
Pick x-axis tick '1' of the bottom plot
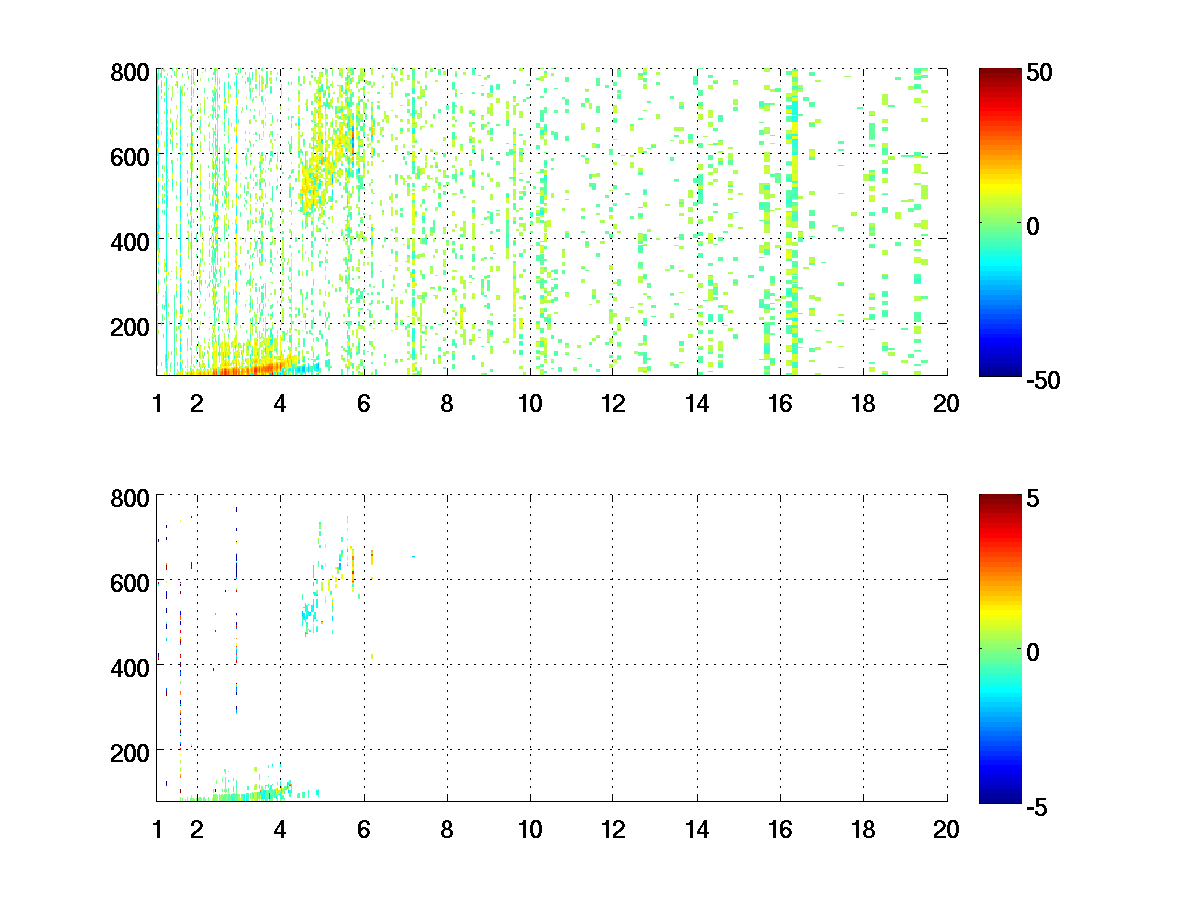click(x=157, y=829)
